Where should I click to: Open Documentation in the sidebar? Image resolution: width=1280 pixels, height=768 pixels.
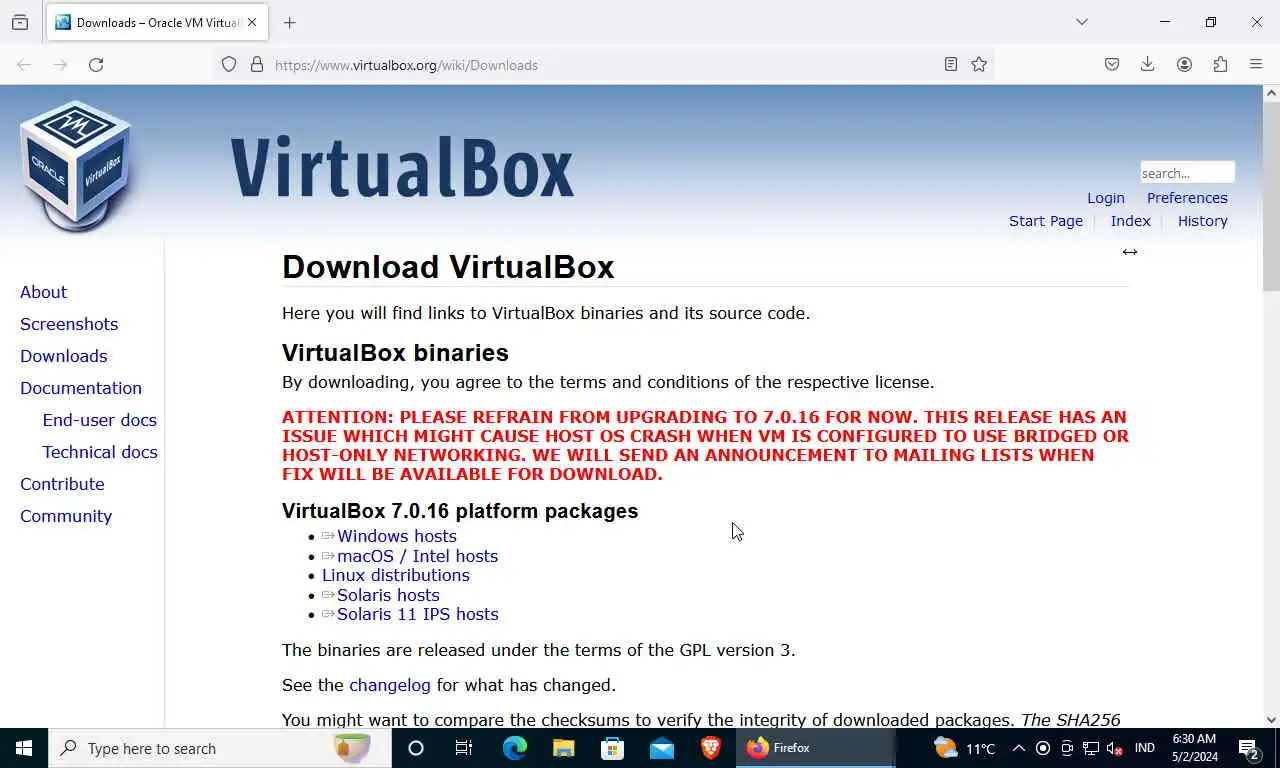[x=81, y=388]
